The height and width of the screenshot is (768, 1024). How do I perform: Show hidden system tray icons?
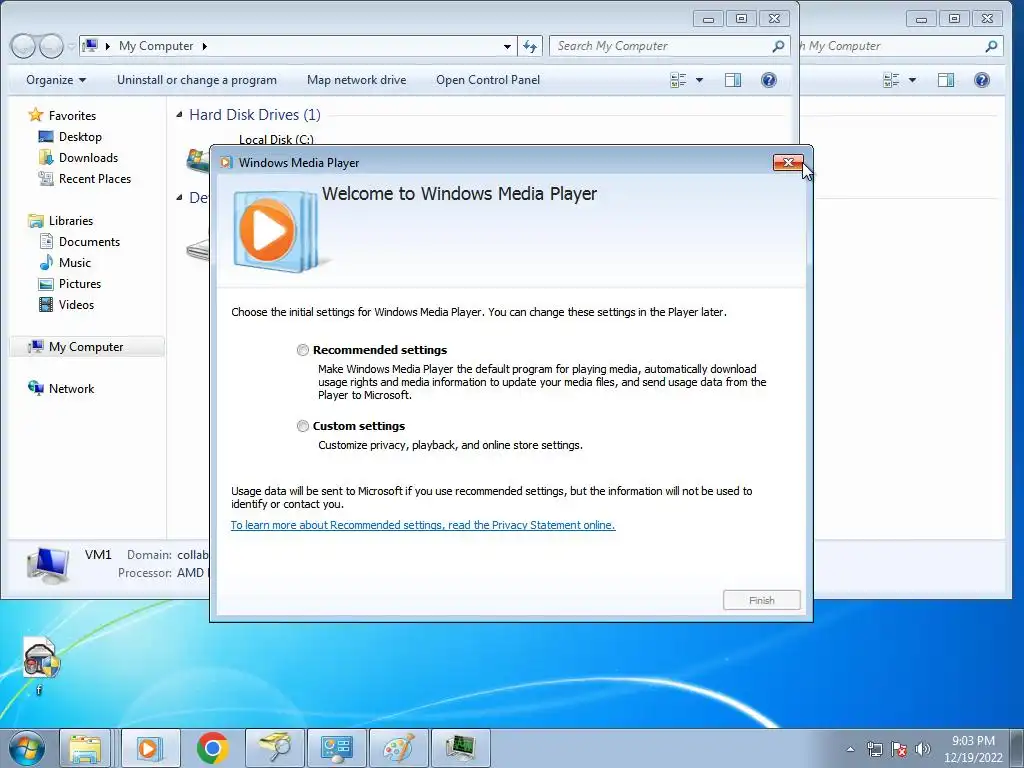[x=850, y=749]
